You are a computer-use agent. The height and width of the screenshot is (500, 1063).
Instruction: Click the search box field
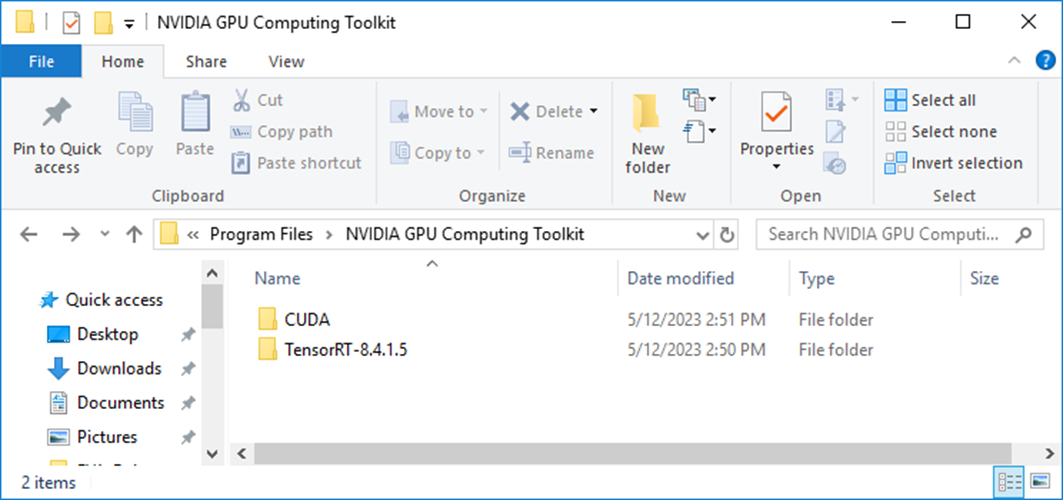885,236
